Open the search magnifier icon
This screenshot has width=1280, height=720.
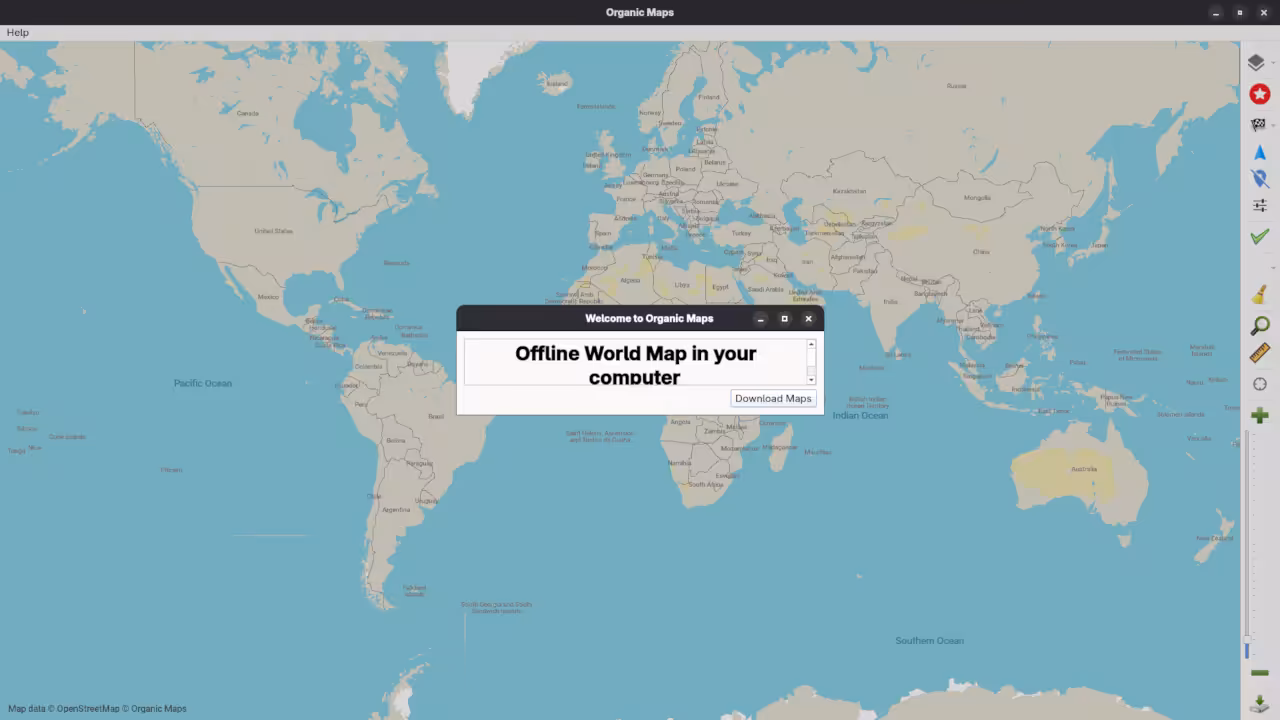click(1260, 325)
